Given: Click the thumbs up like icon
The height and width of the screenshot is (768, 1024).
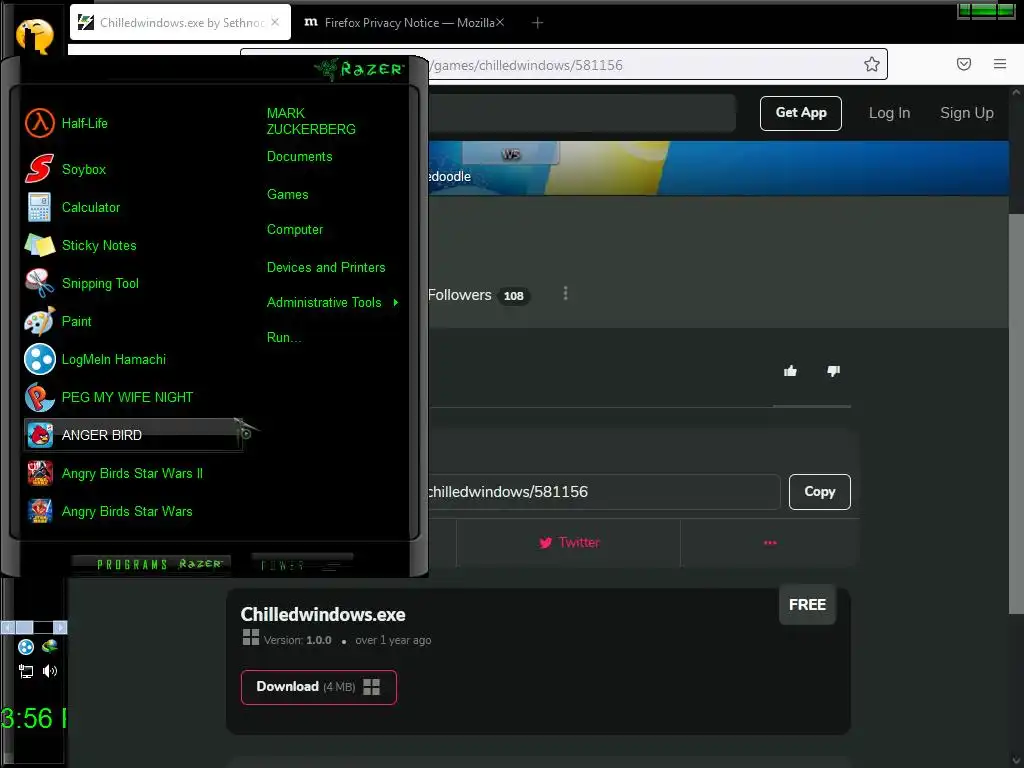Looking at the screenshot, I should coord(790,371).
